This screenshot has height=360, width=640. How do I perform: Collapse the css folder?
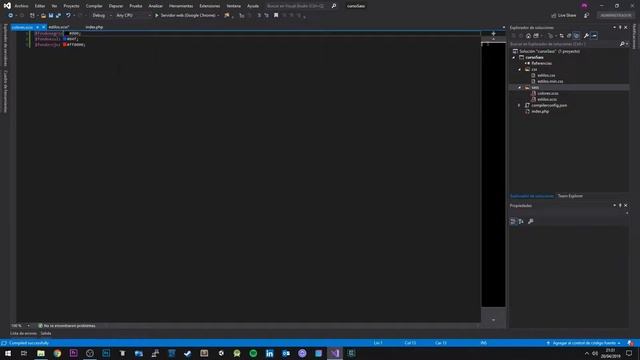click(x=520, y=69)
